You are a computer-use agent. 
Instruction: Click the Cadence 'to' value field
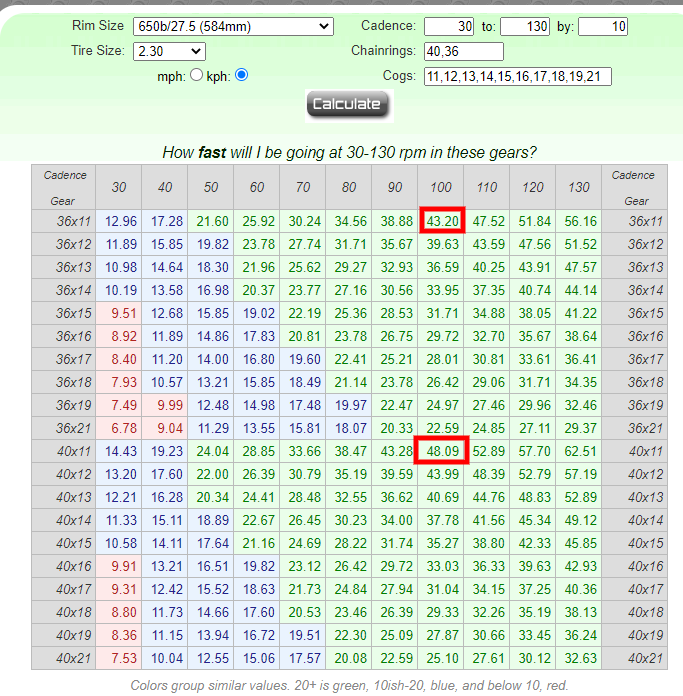524,26
